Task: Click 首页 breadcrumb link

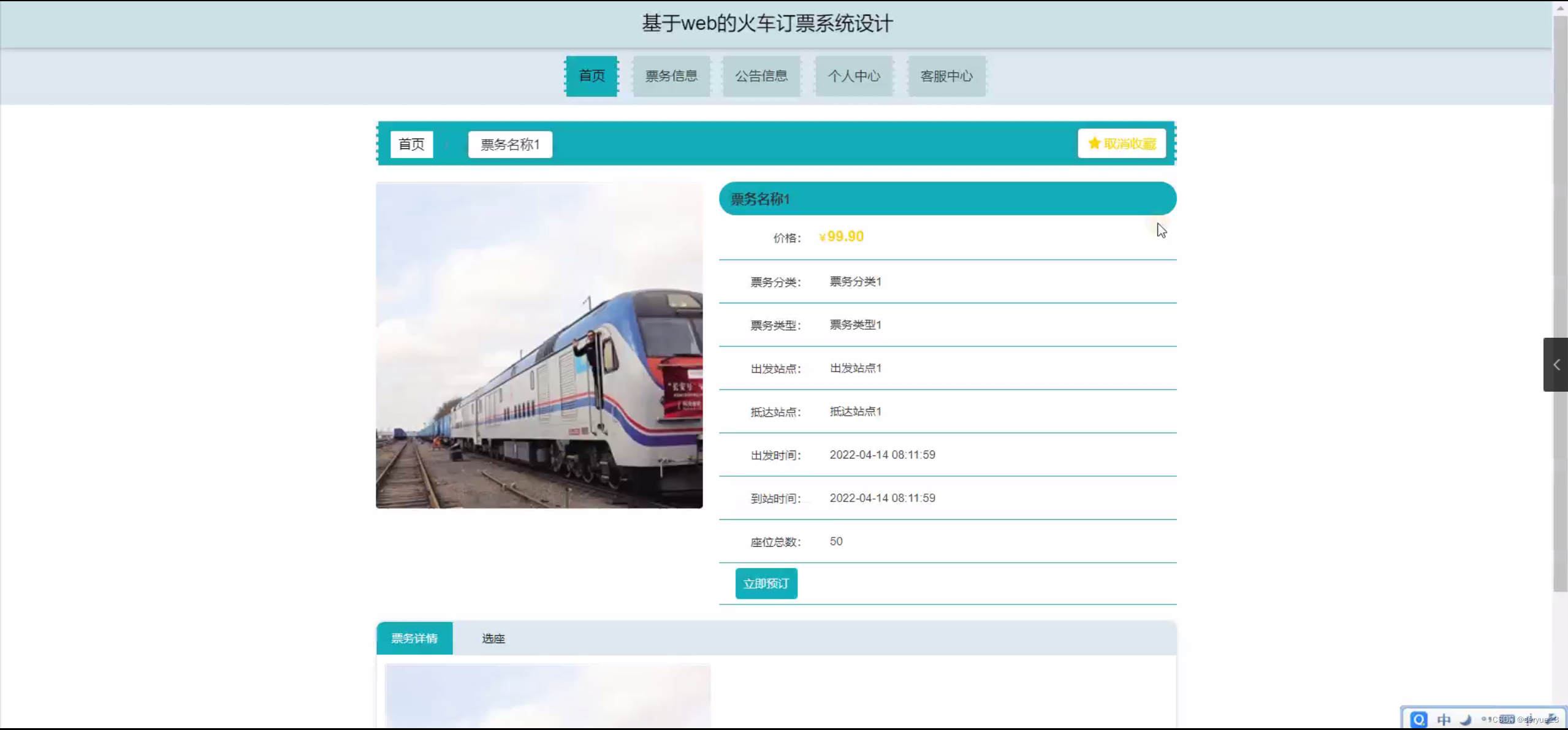Action: [411, 145]
